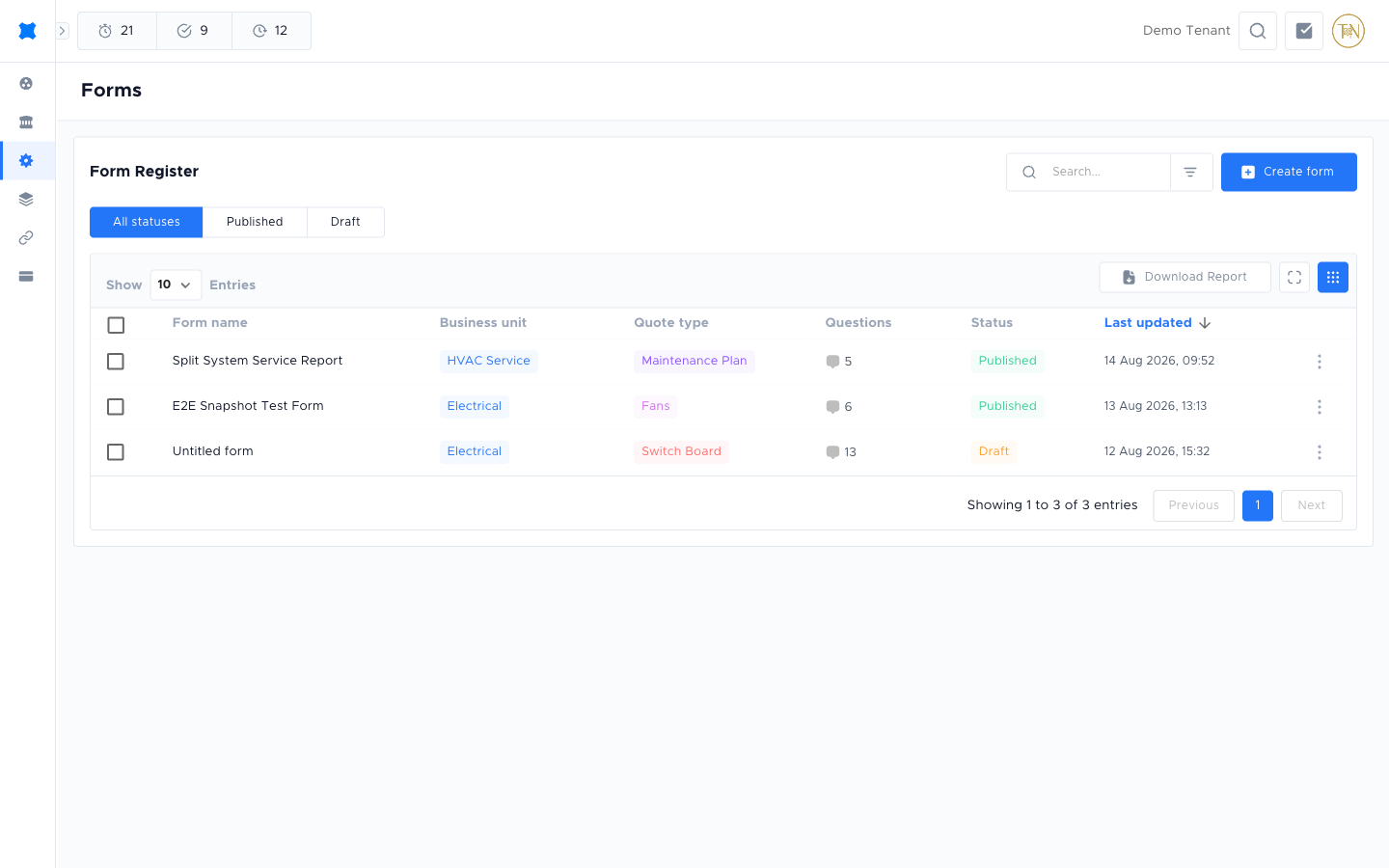Screen dimensions: 1389x868
Task: Open the layers stack icon in sidebar
Action: point(26,200)
